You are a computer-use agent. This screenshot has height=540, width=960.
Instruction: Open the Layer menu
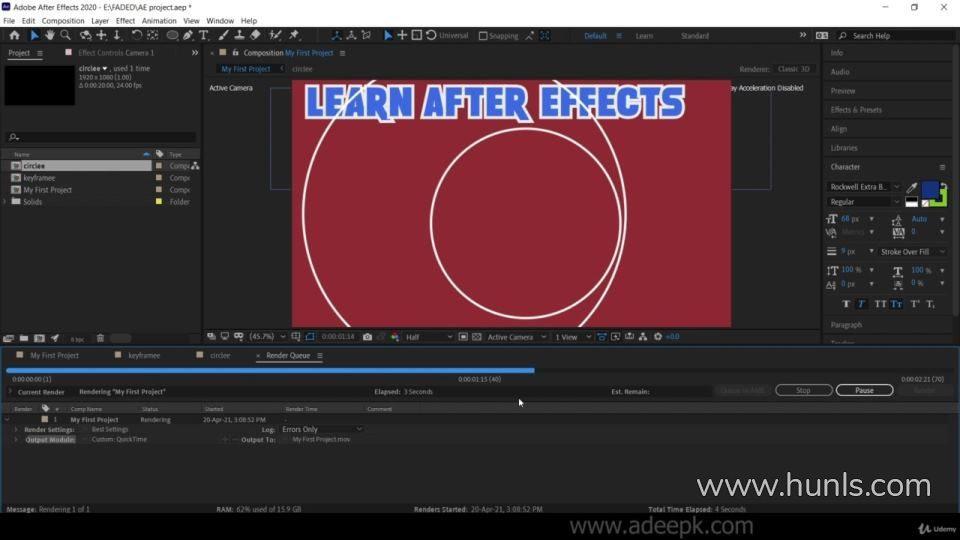(x=100, y=21)
